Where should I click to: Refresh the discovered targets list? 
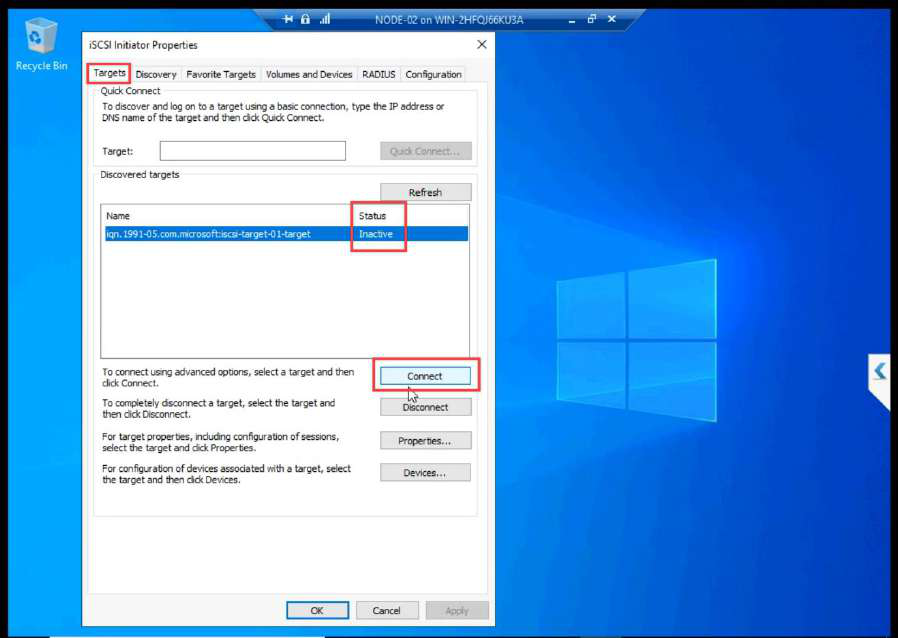coord(426,192)
